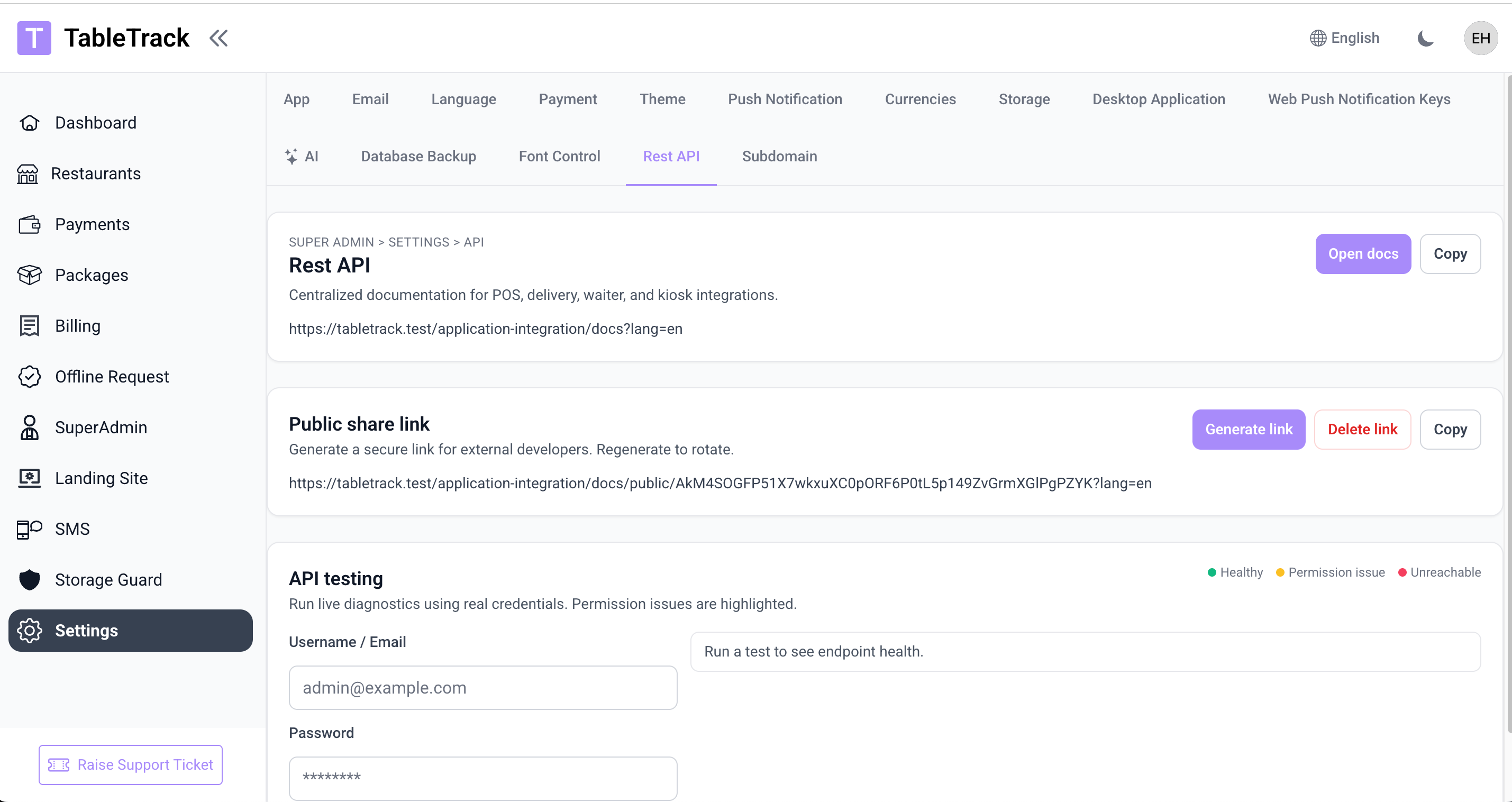Click the Offline Request badge icon
1512x802 pixels.
pos(29,376)
